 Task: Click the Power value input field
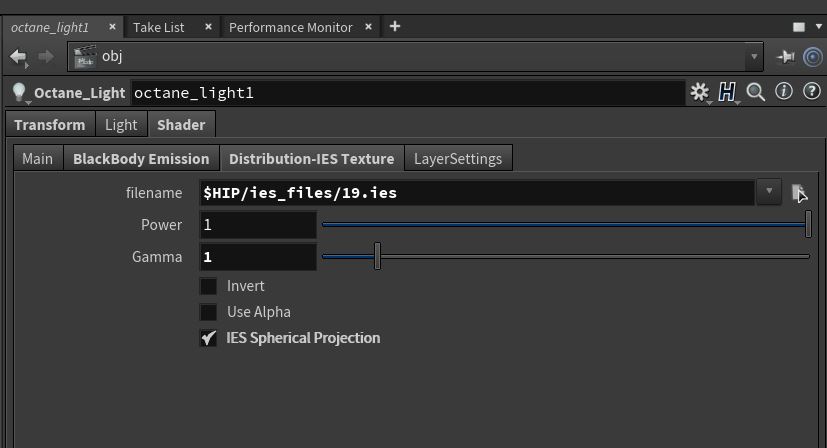[258, 225]
